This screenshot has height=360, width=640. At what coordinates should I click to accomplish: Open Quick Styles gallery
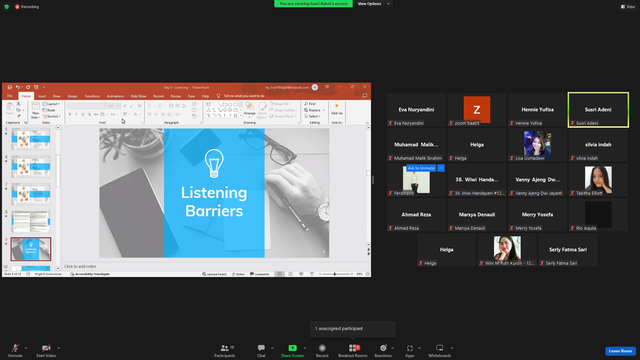pyautogui.click(x=262, y=110)
